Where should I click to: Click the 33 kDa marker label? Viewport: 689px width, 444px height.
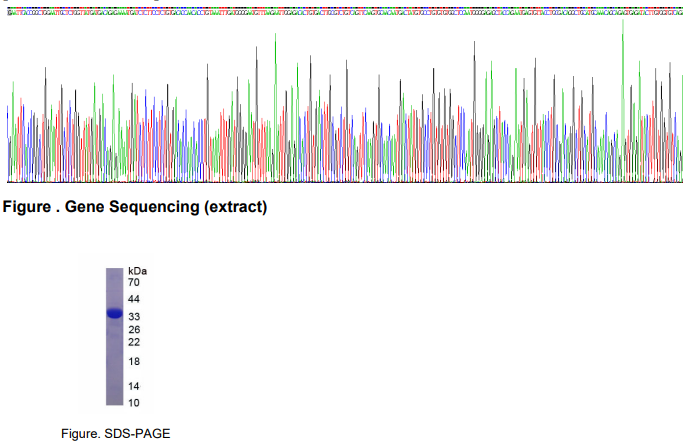134,317
